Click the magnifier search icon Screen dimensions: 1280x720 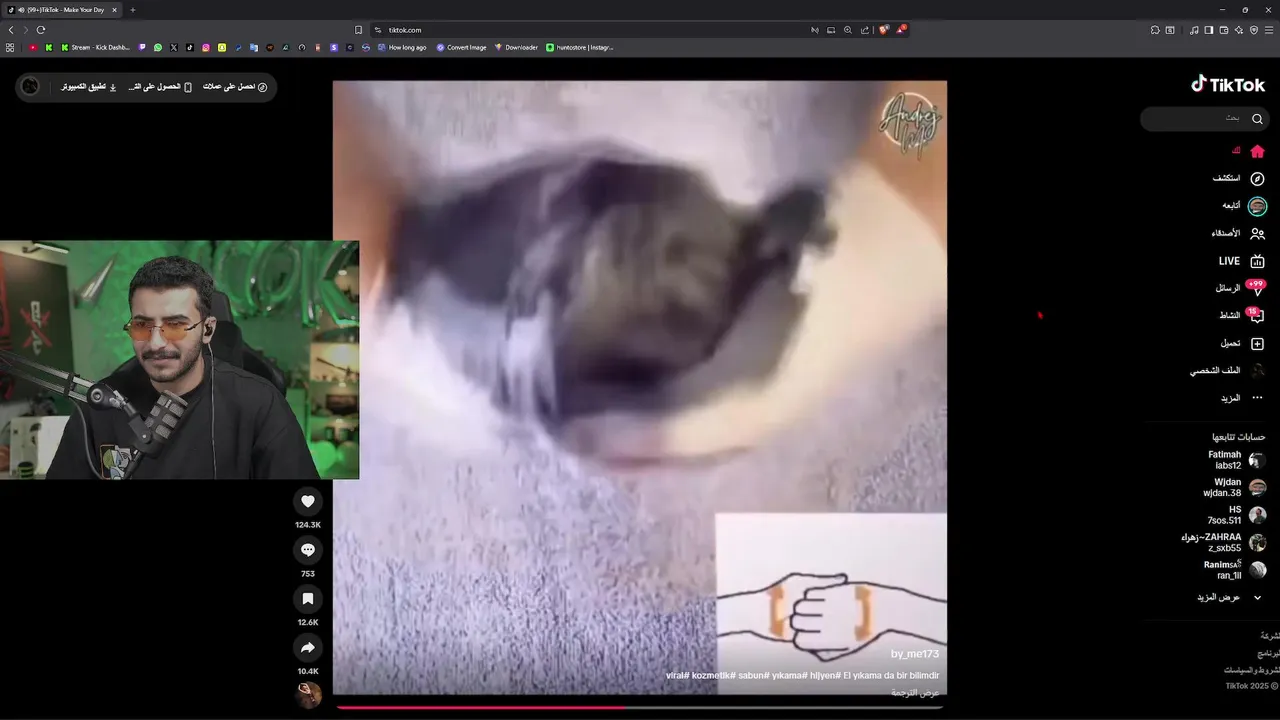pos(1257,119)
